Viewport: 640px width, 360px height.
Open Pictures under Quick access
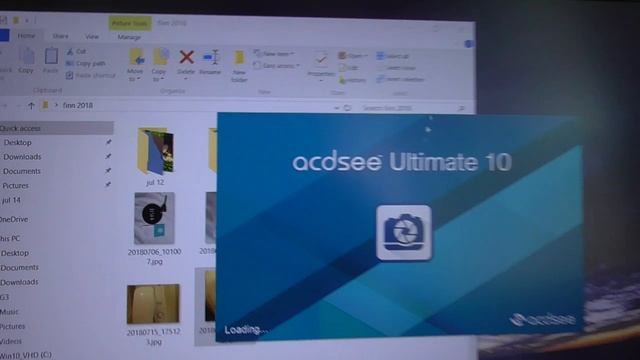pyautogui.click(x=16, y=186)
